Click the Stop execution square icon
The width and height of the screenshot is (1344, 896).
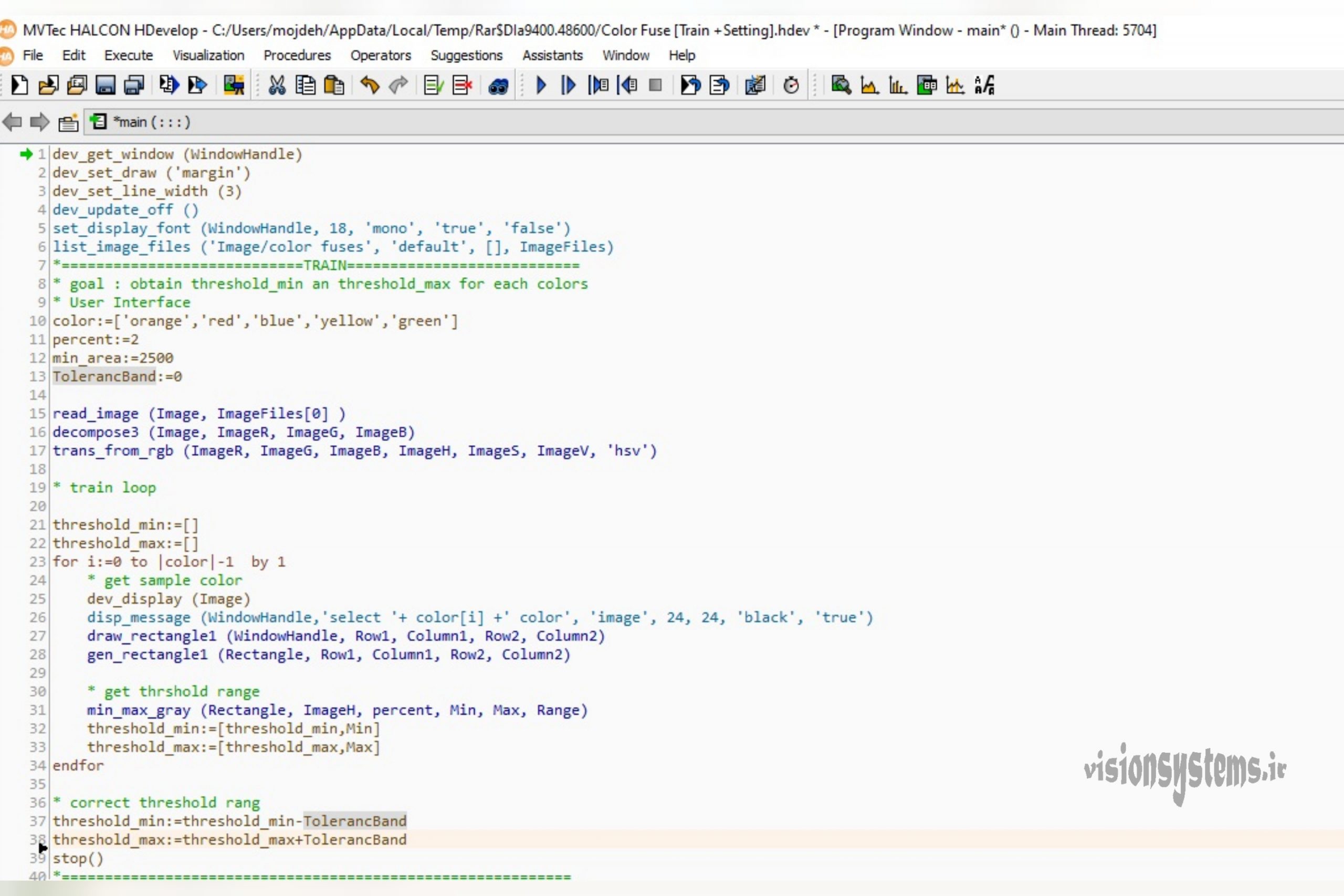[655, 86]
